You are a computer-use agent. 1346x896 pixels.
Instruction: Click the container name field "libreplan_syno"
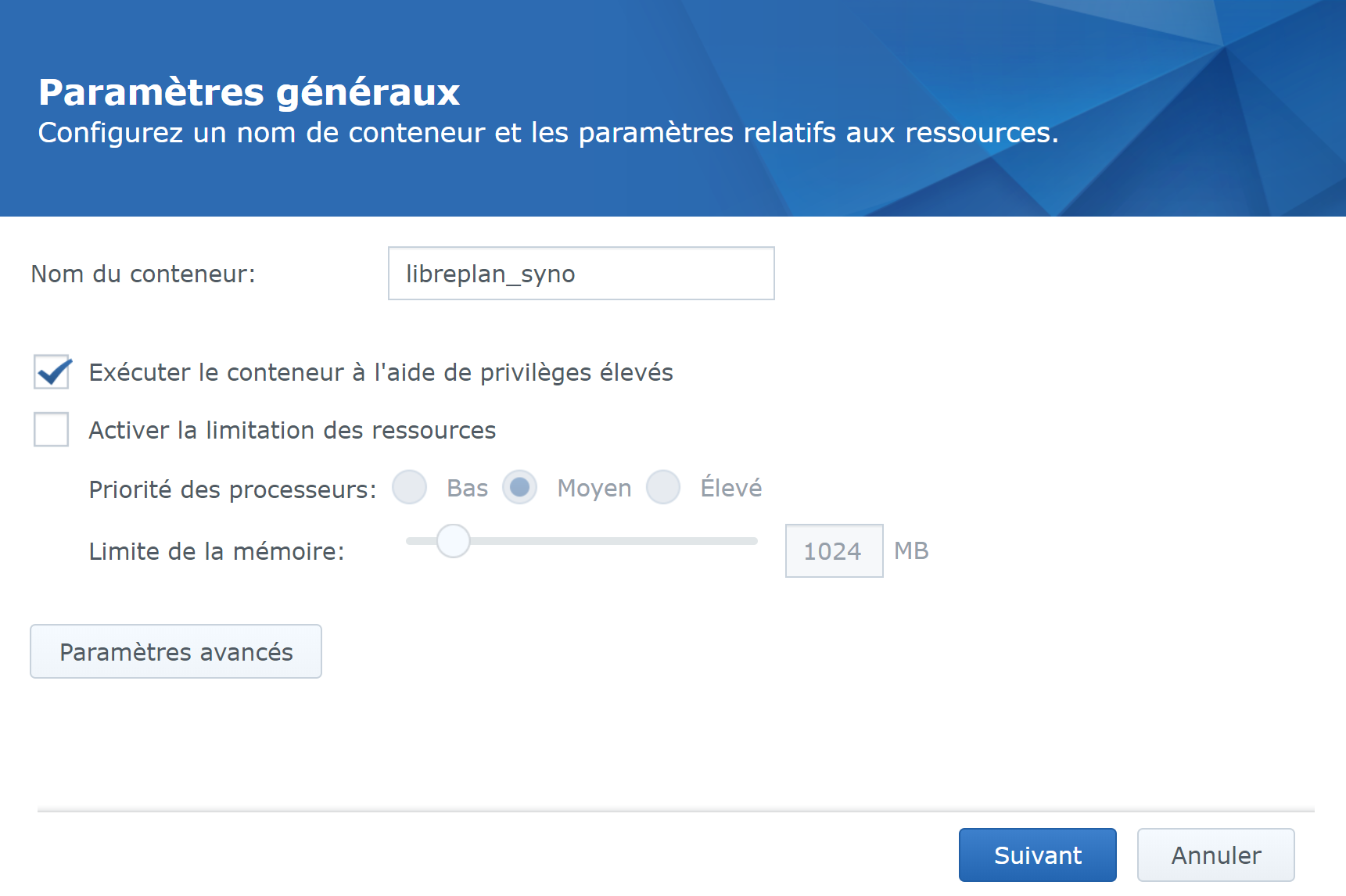580,274
